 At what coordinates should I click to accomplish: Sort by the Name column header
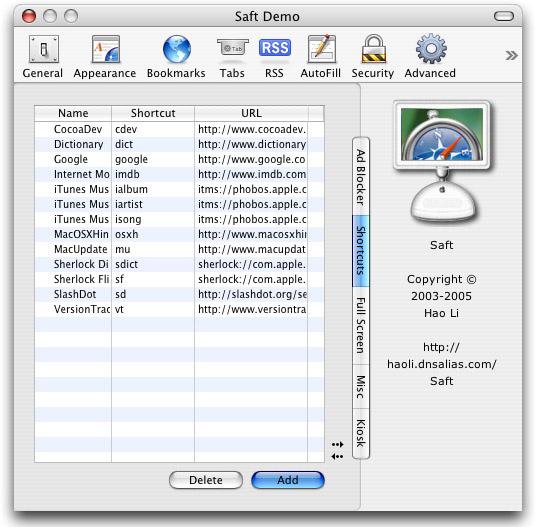[x=73, y=113]
